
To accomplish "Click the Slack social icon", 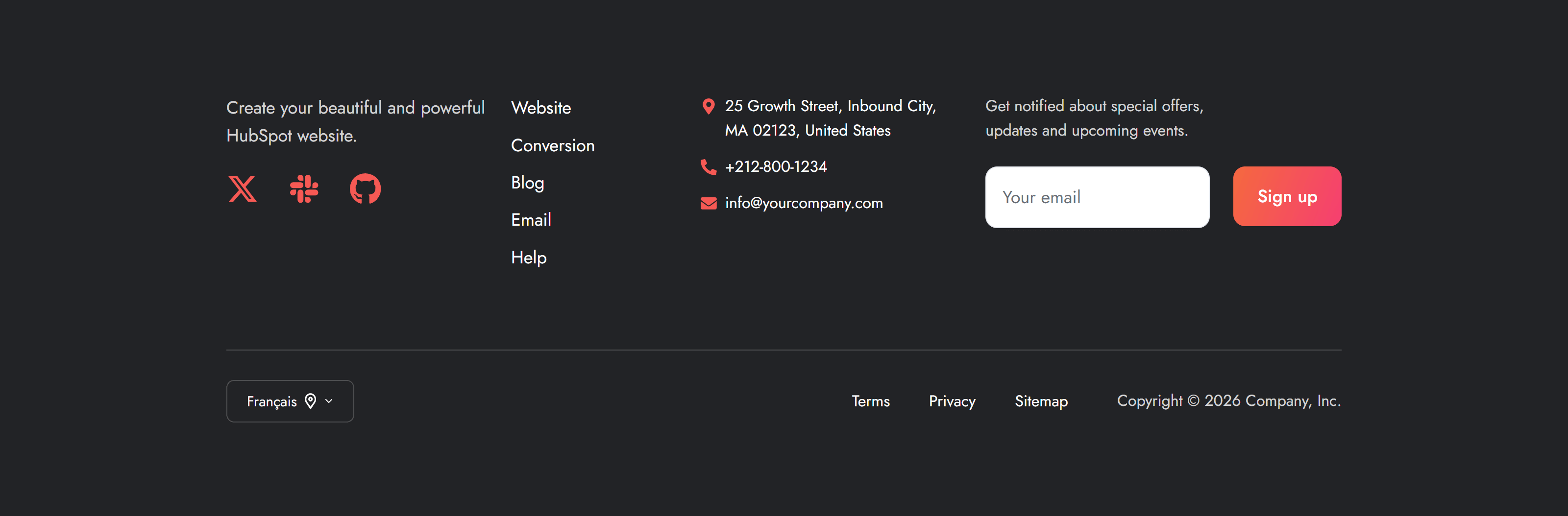I will pos(304,188).
